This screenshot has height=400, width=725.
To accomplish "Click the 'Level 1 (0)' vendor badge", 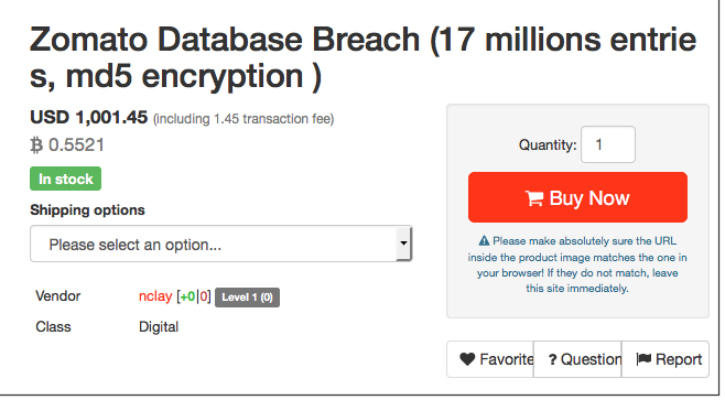I will (x=247, y=297).
